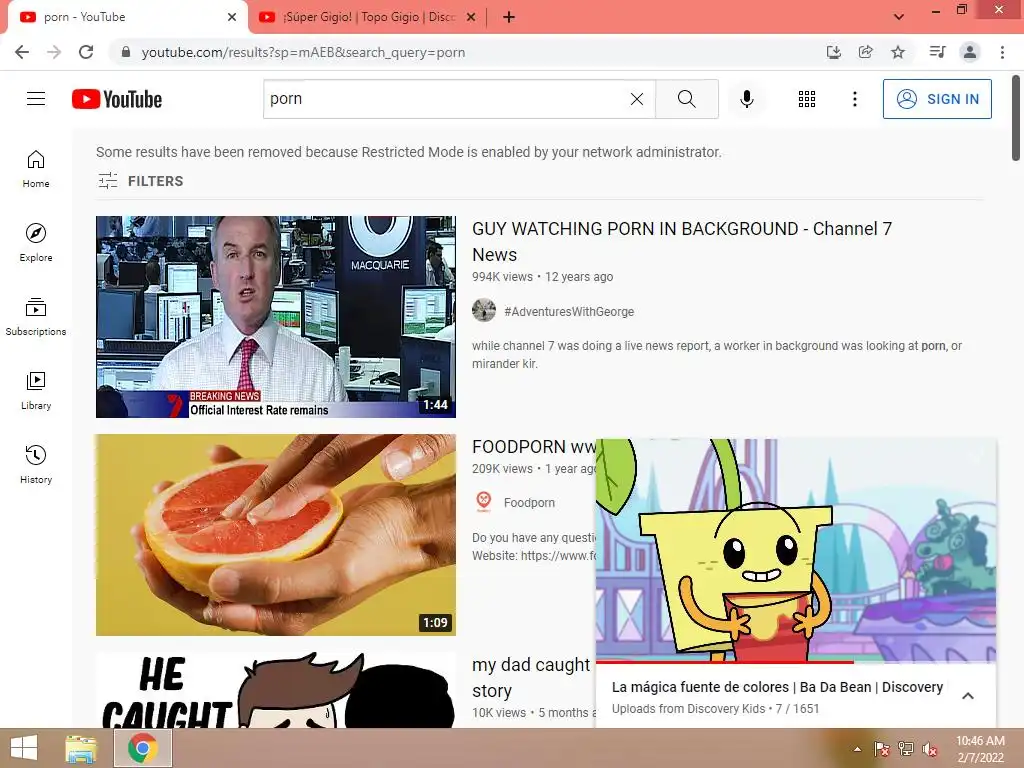Open the 'HE CAUGHT' cartoon thumbnail
The height and width of the screenshot is (768, 1024).
276,690
